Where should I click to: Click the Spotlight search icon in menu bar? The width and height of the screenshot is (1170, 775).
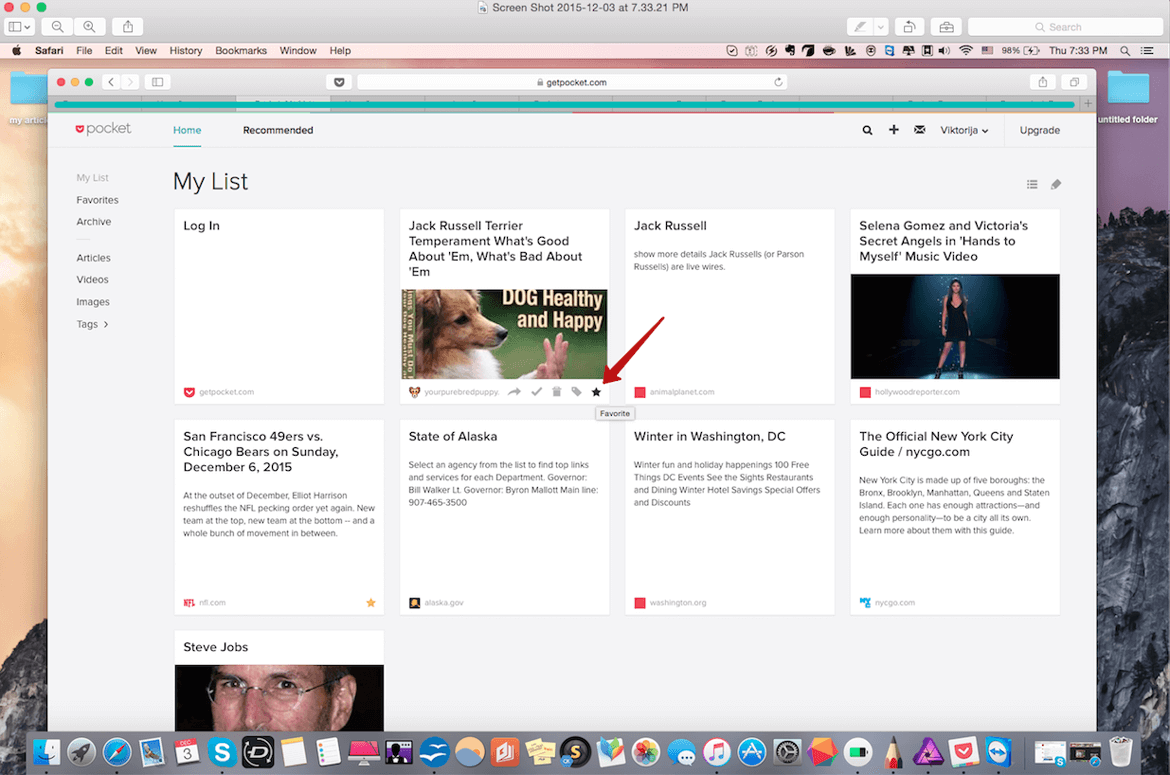[1124, 51]
